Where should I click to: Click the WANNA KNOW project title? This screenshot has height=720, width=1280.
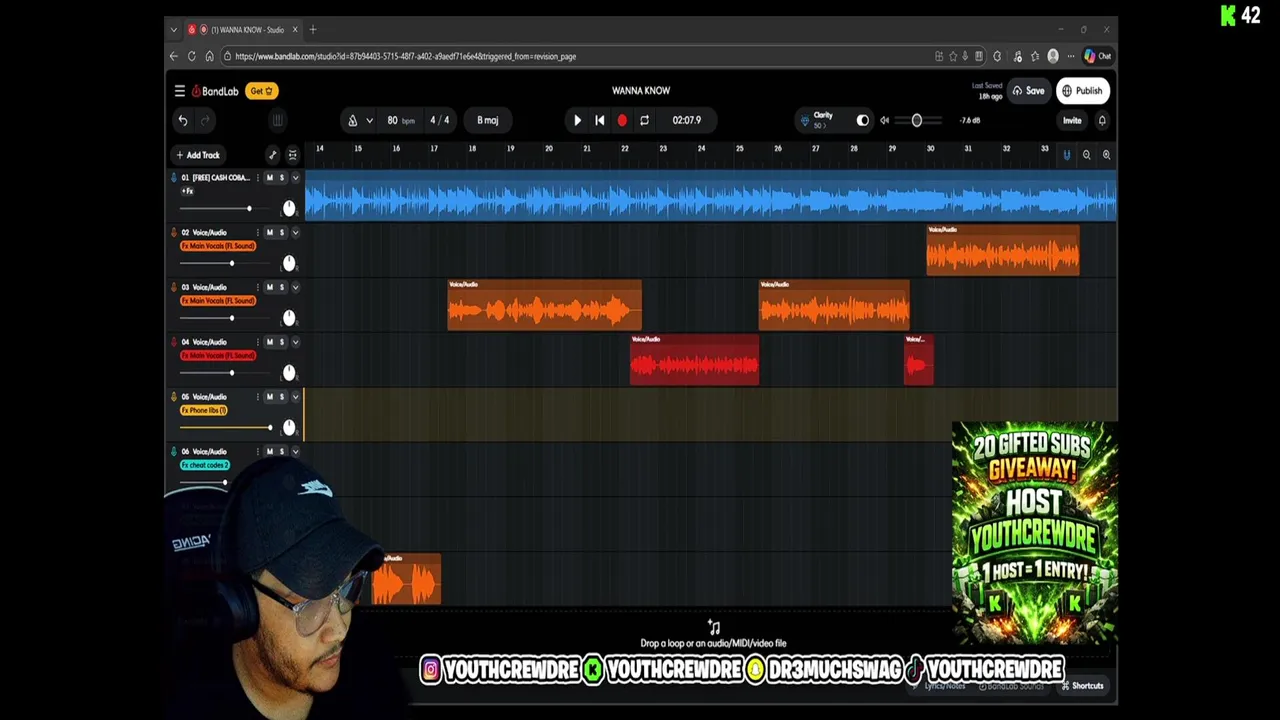click(x=641, y=91)
